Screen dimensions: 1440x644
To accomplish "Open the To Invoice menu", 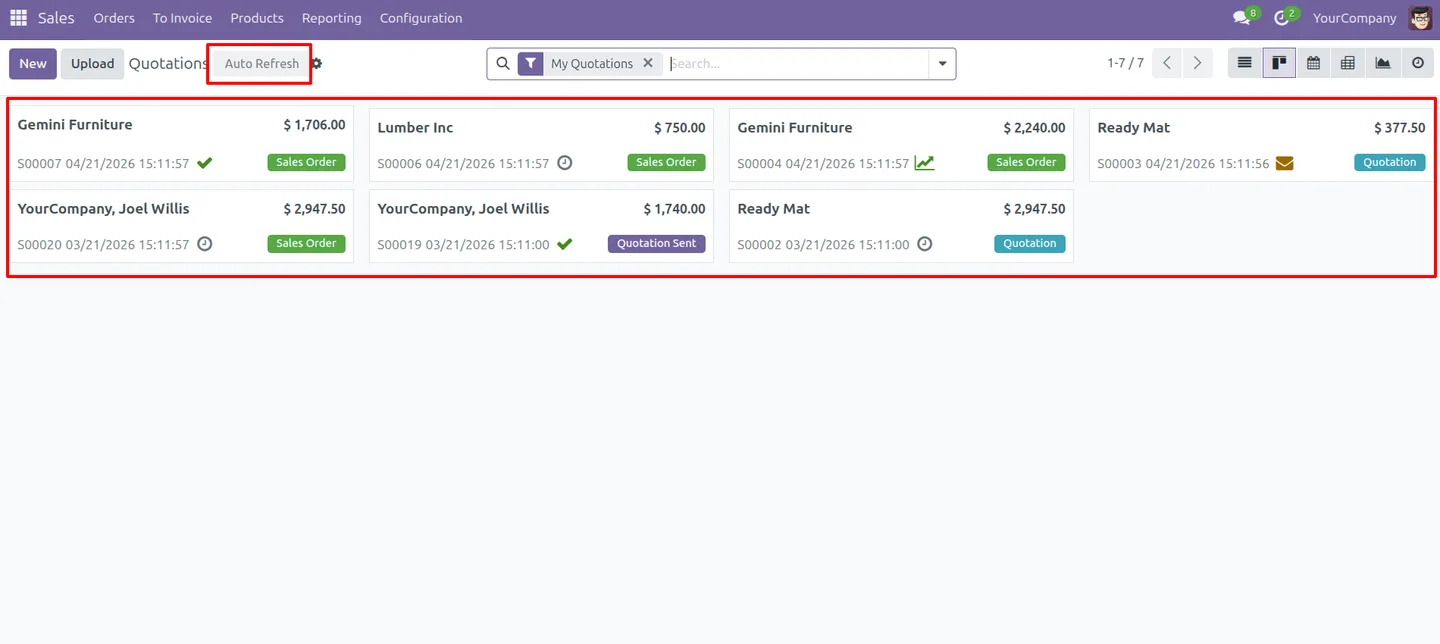I will pos(182,18).
